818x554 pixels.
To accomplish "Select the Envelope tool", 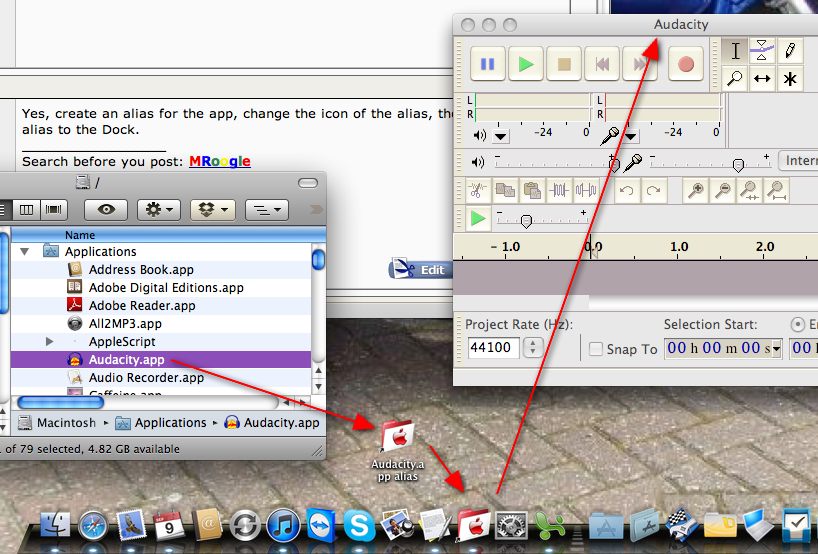I will 762,51.
